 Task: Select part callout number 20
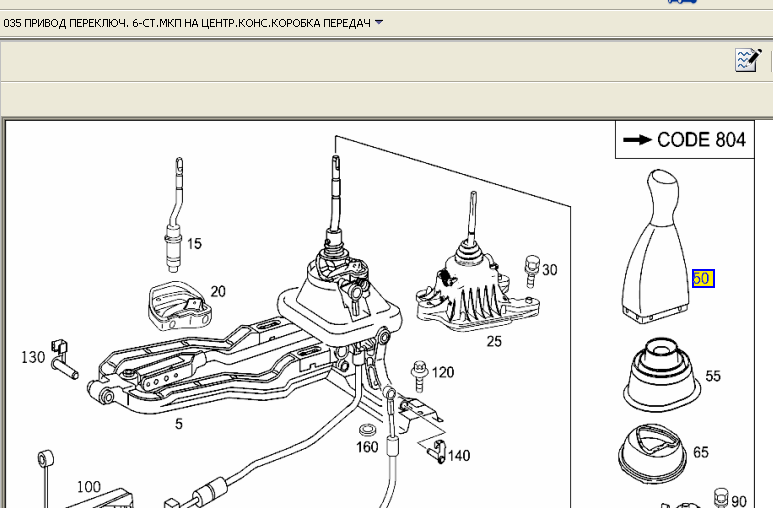coord(217,291)
